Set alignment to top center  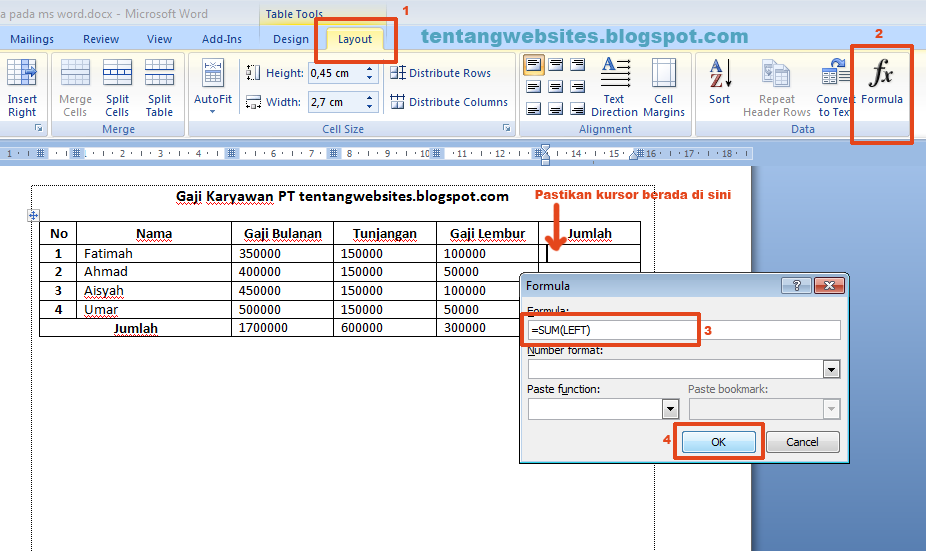(x=555, y=64)
